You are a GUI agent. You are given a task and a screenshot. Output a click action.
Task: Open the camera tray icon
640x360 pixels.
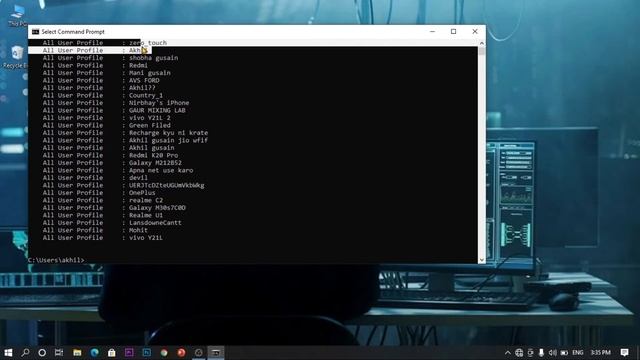(x=530, y=353)
